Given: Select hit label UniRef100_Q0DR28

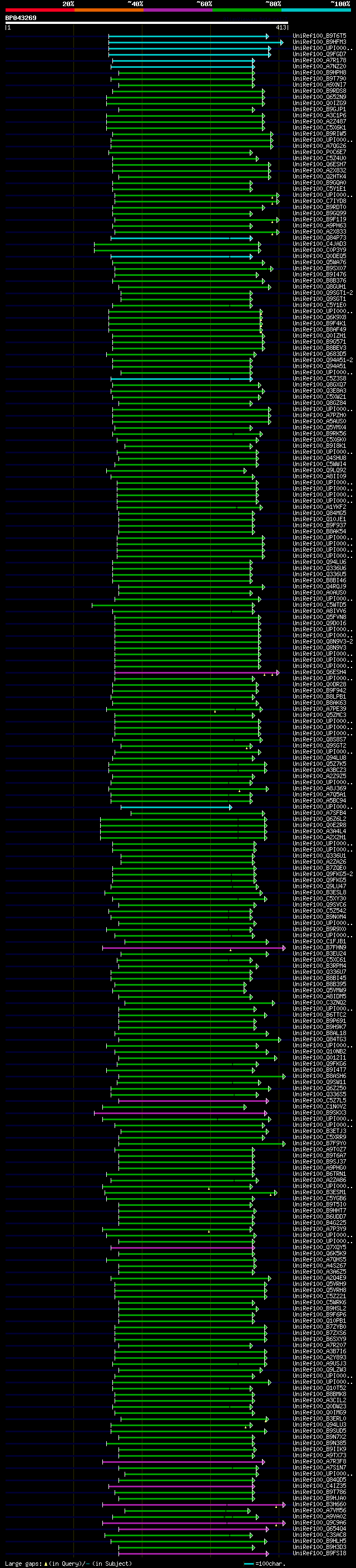Looking at the screenshot, I should [319, 685].
